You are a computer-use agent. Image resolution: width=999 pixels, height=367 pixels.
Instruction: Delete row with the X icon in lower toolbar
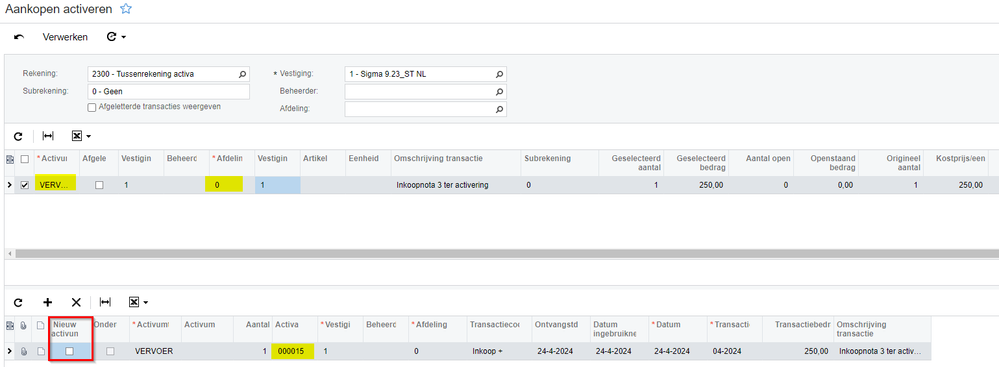click(76, 302)
